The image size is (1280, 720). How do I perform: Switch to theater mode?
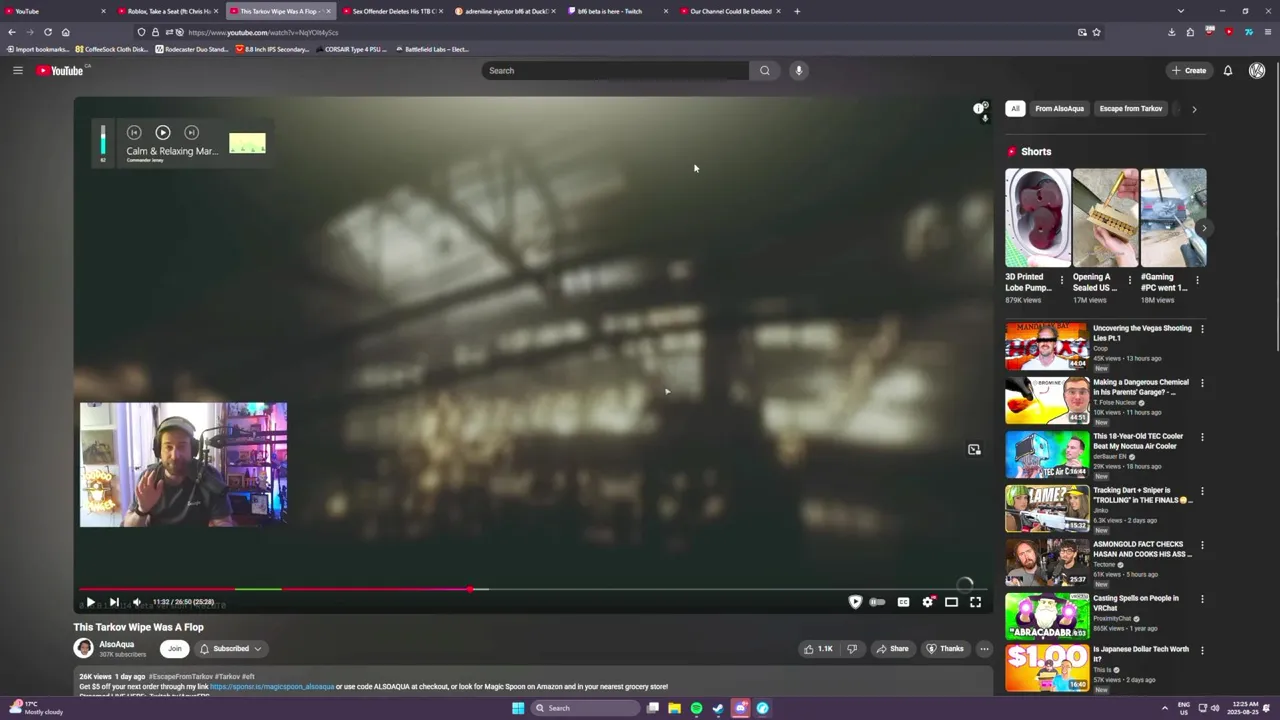pyautogui.click(x=951, y=602)
